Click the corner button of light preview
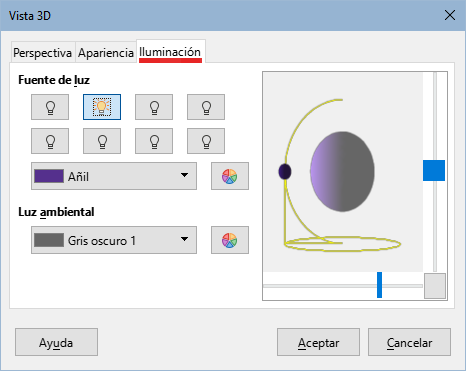Screen dimensions: 466x371 point(435,286)
